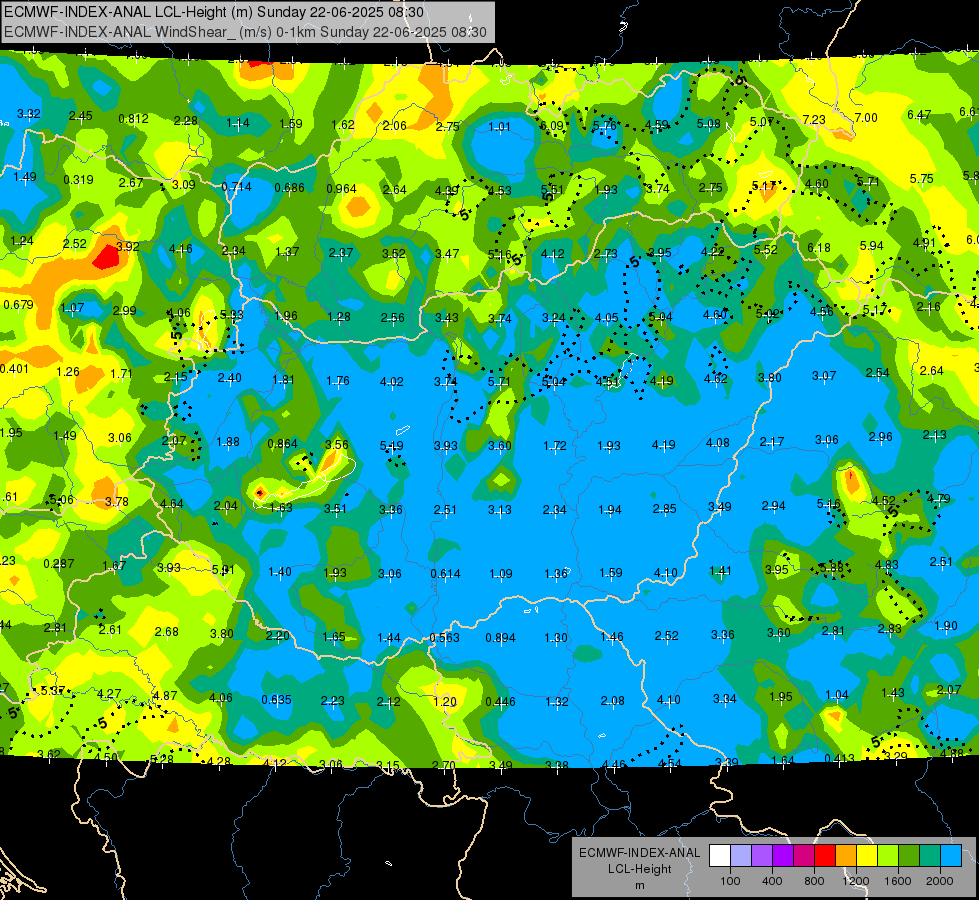979x900 pixels.
Task: Click wind shear value 0.894
Action: pos(501,638)
